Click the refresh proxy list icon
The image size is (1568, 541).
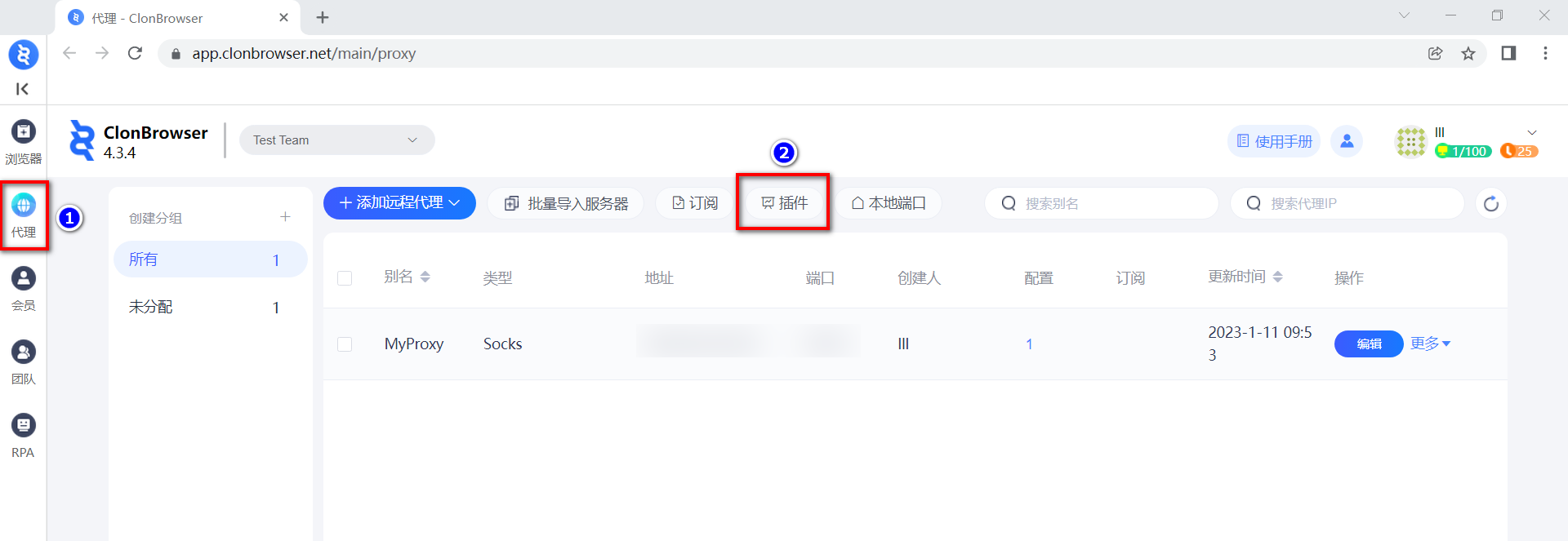[1490, 203]
